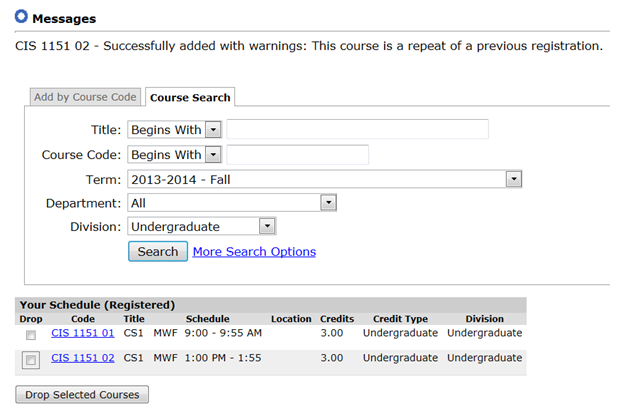Follow the CIS 1151 02 course link
Image resolution: width=628 pixels, height=412 pixels.
(x=83, y=357)
